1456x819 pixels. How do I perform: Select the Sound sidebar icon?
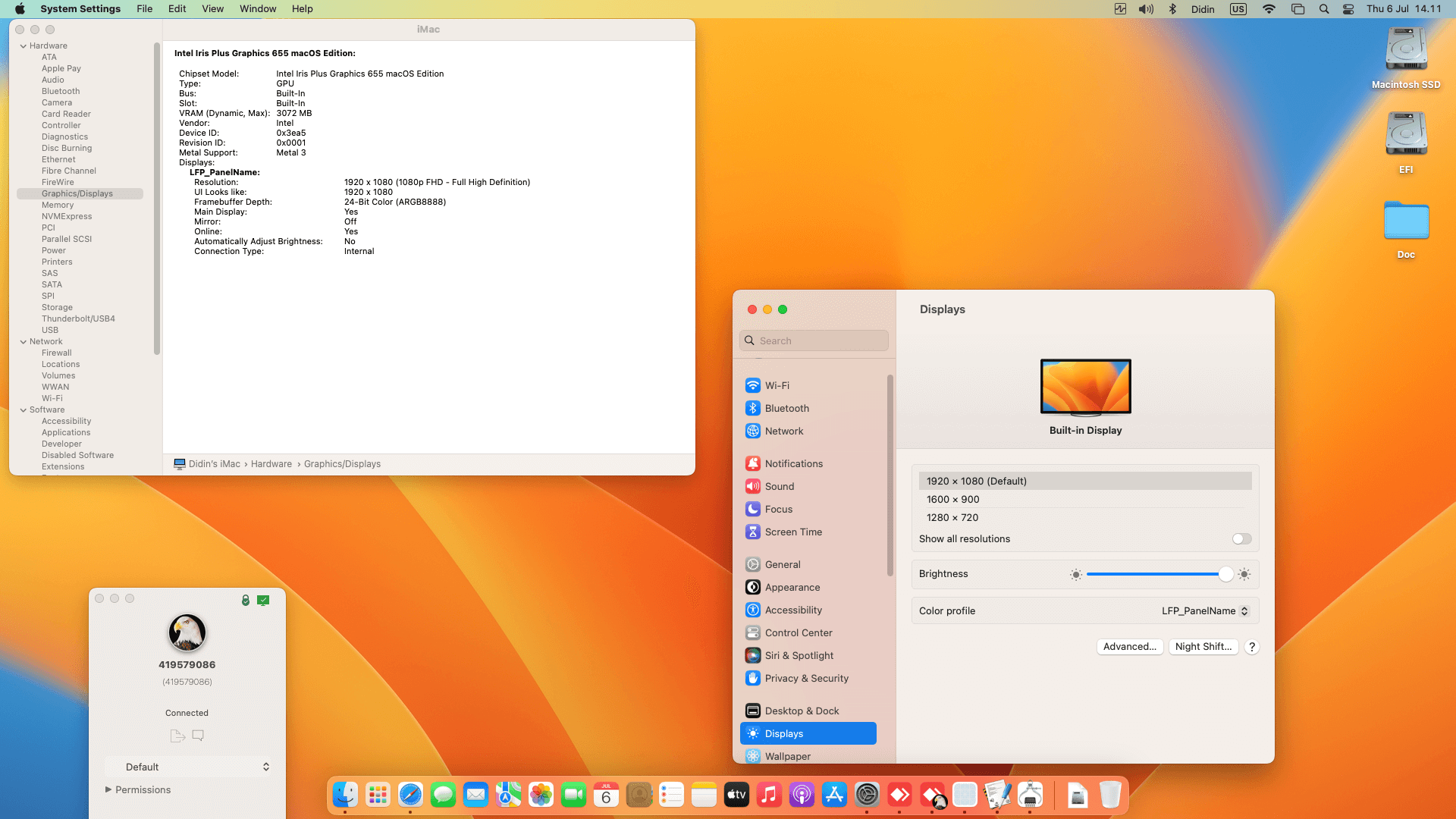pos(779,486)
